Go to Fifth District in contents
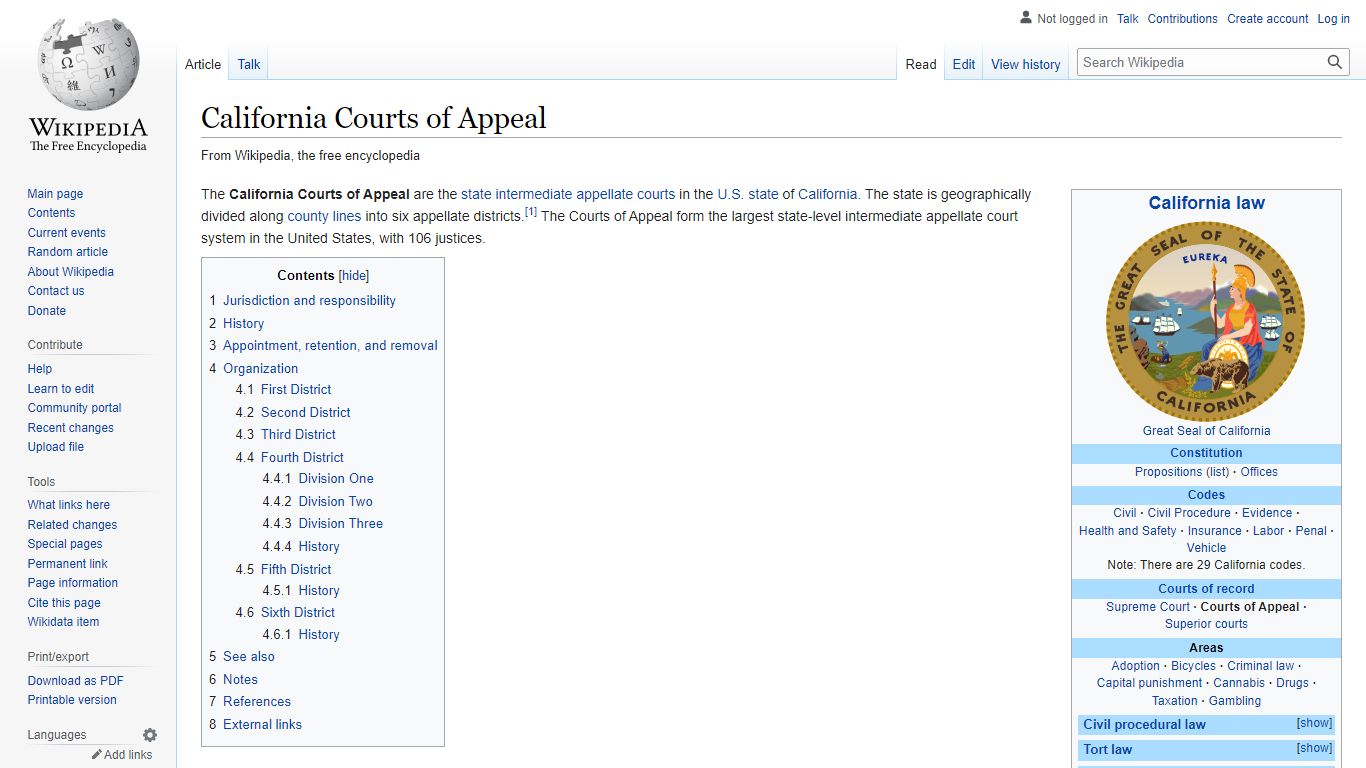This screenshot has height=768, width=1366. pos(296,569)
